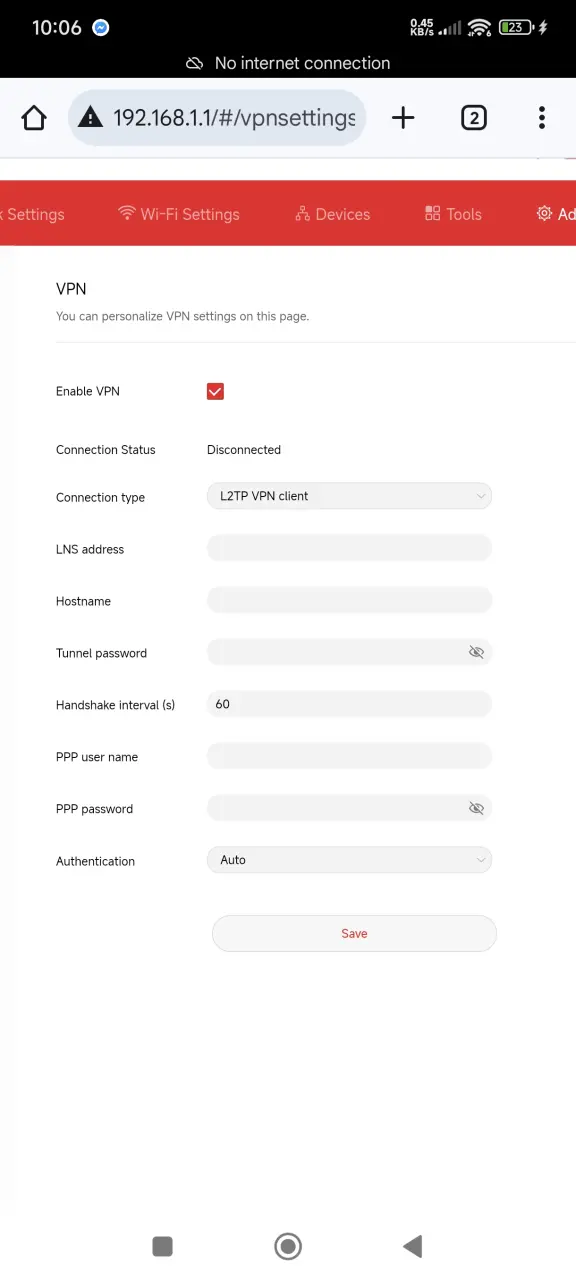Open a new tab with plus icon

click(x=403, y=118)
